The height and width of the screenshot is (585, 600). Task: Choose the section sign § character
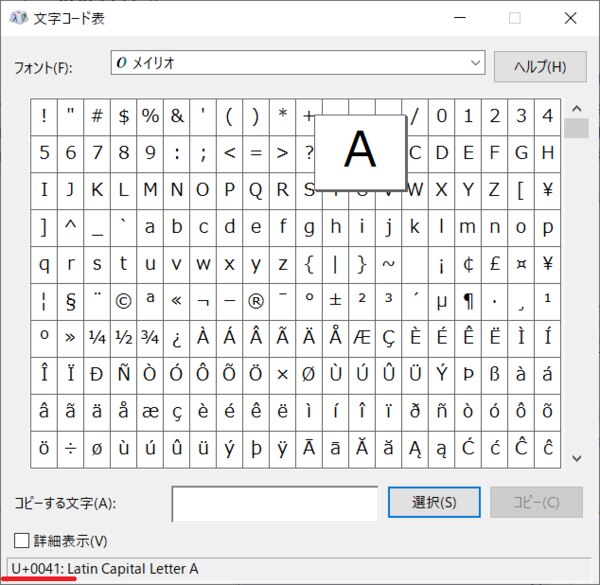(x=70, y=300)
